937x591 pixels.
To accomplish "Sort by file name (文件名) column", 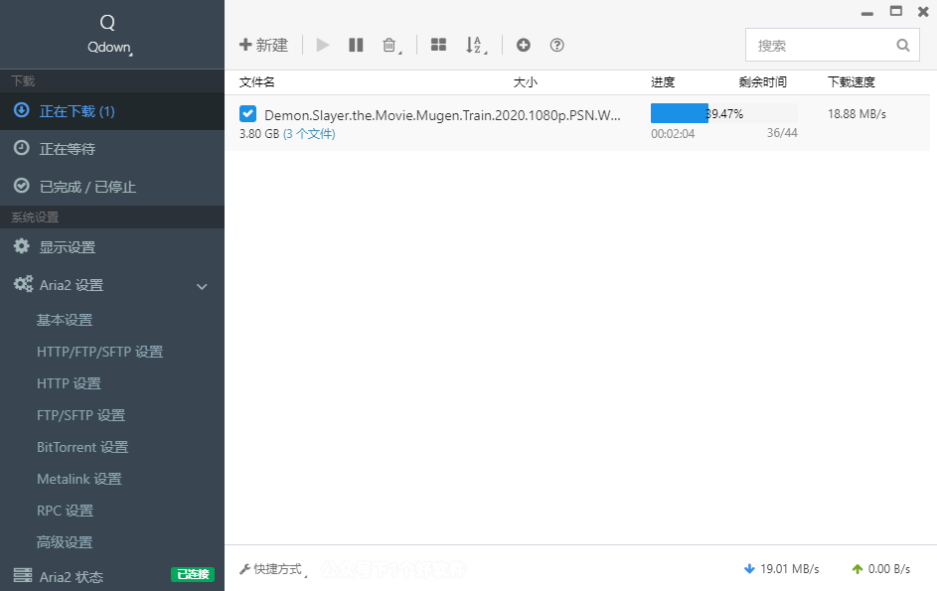I will [x=257, y=82].
